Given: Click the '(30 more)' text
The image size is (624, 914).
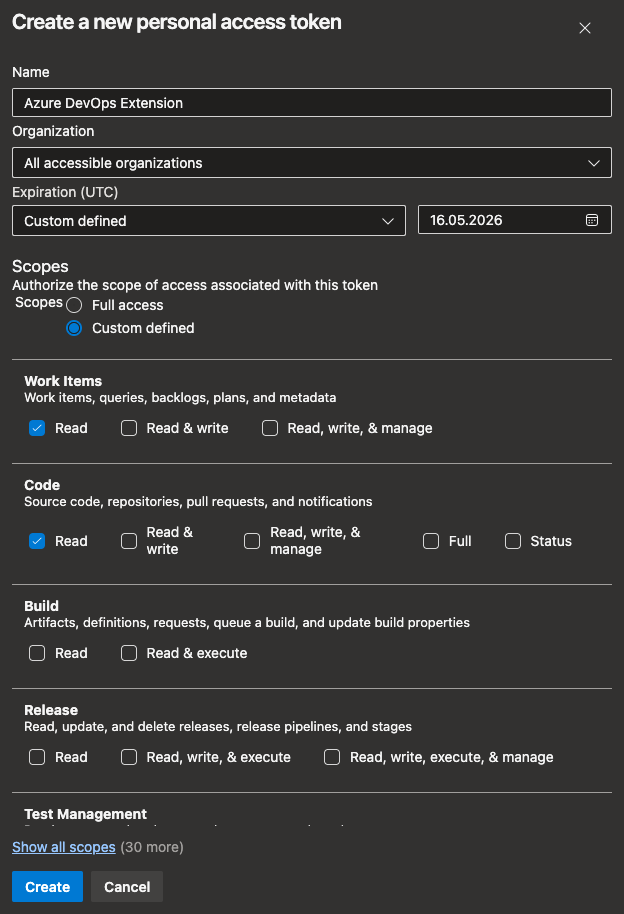Looking at the screenshot, I should point(152,847).
